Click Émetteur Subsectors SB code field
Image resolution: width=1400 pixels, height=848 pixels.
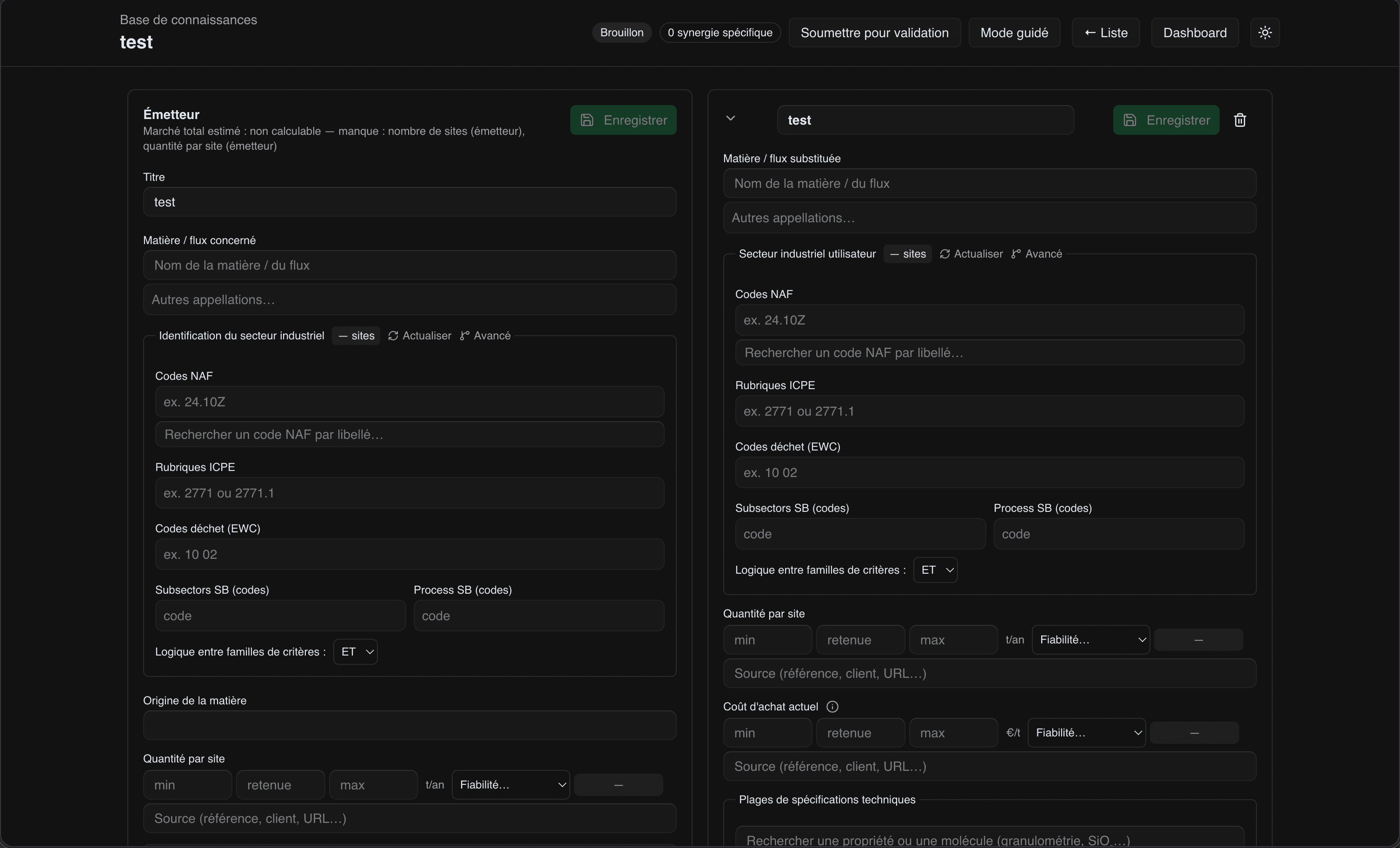click(281, 616)
